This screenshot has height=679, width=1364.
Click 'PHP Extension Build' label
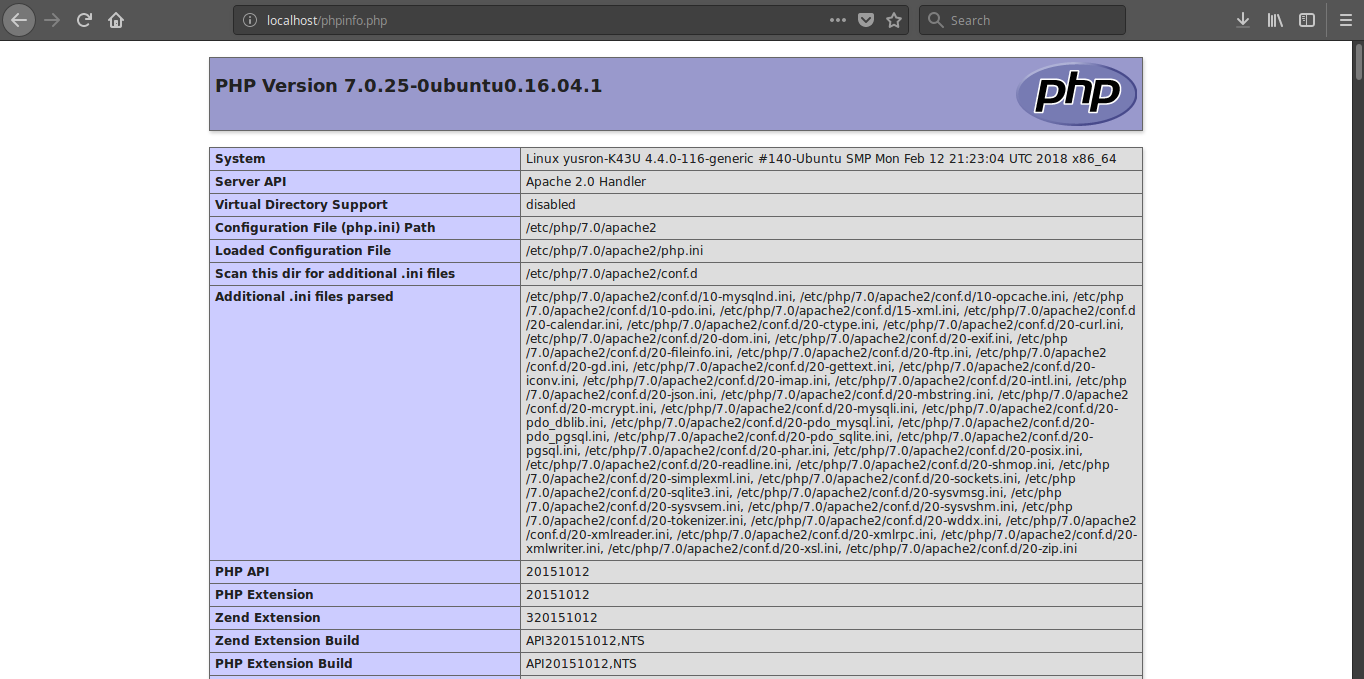click(284, 664)
